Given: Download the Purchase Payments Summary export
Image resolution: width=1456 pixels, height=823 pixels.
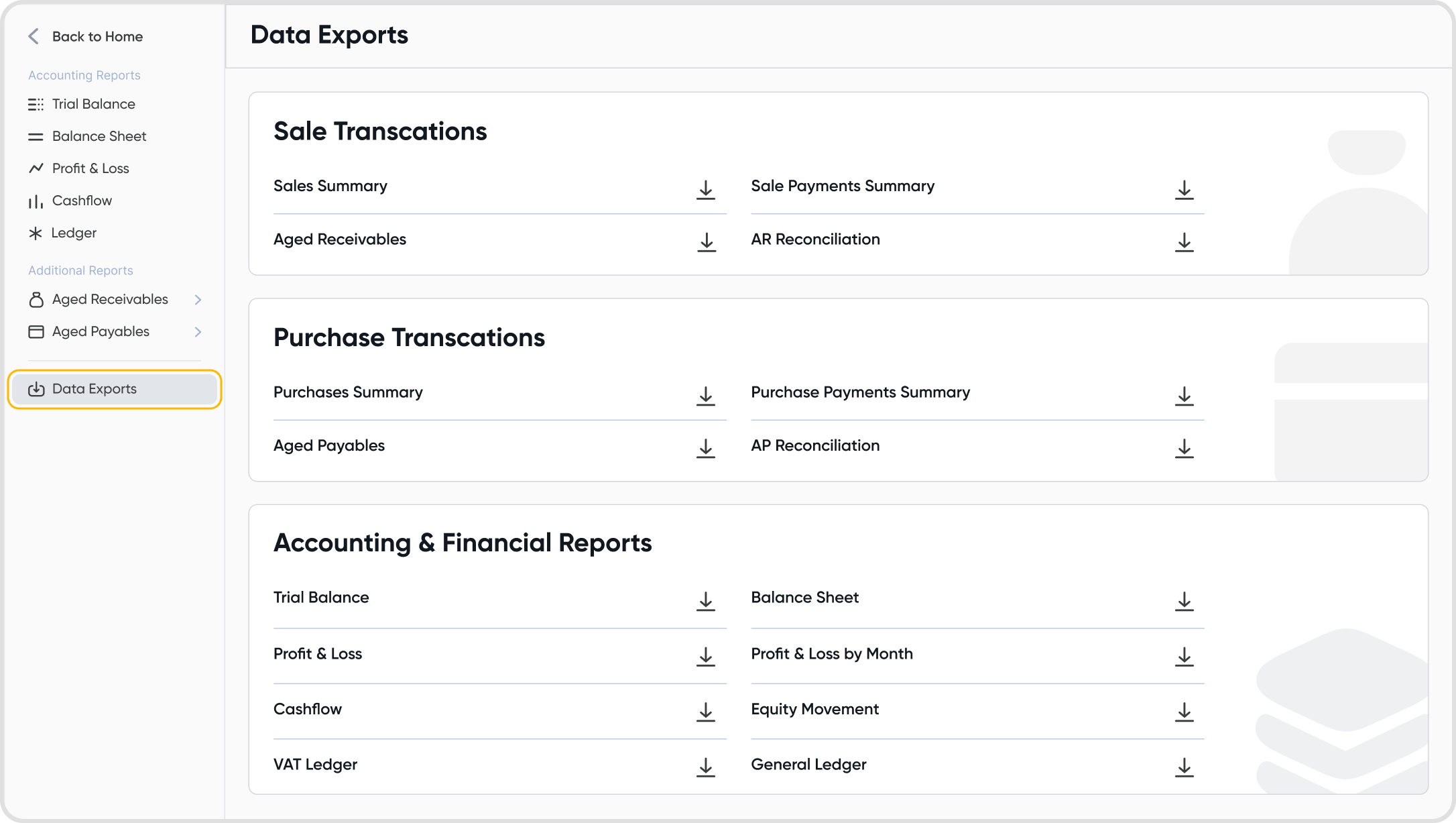Looking at the screenshot, I should tap(1184, 396).
